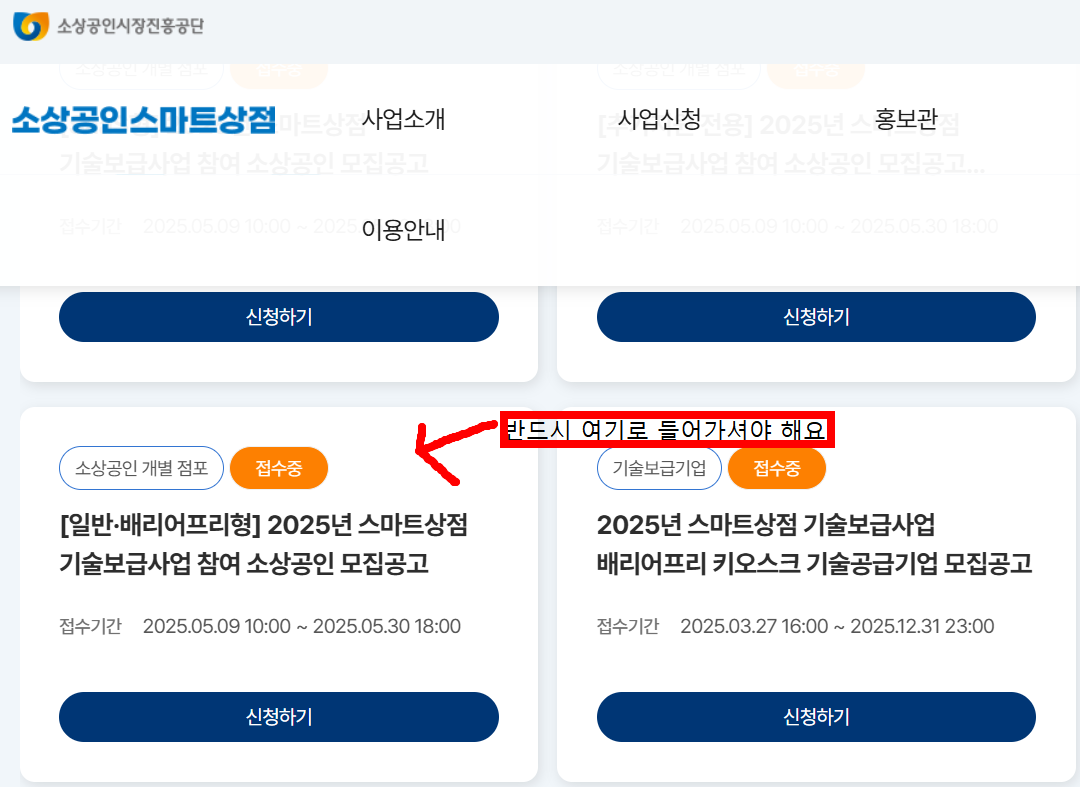Viewport: 1080px width, 787px height.
Task: Click the faded 접수중 badge at top right
Action: tap(815, 72)
